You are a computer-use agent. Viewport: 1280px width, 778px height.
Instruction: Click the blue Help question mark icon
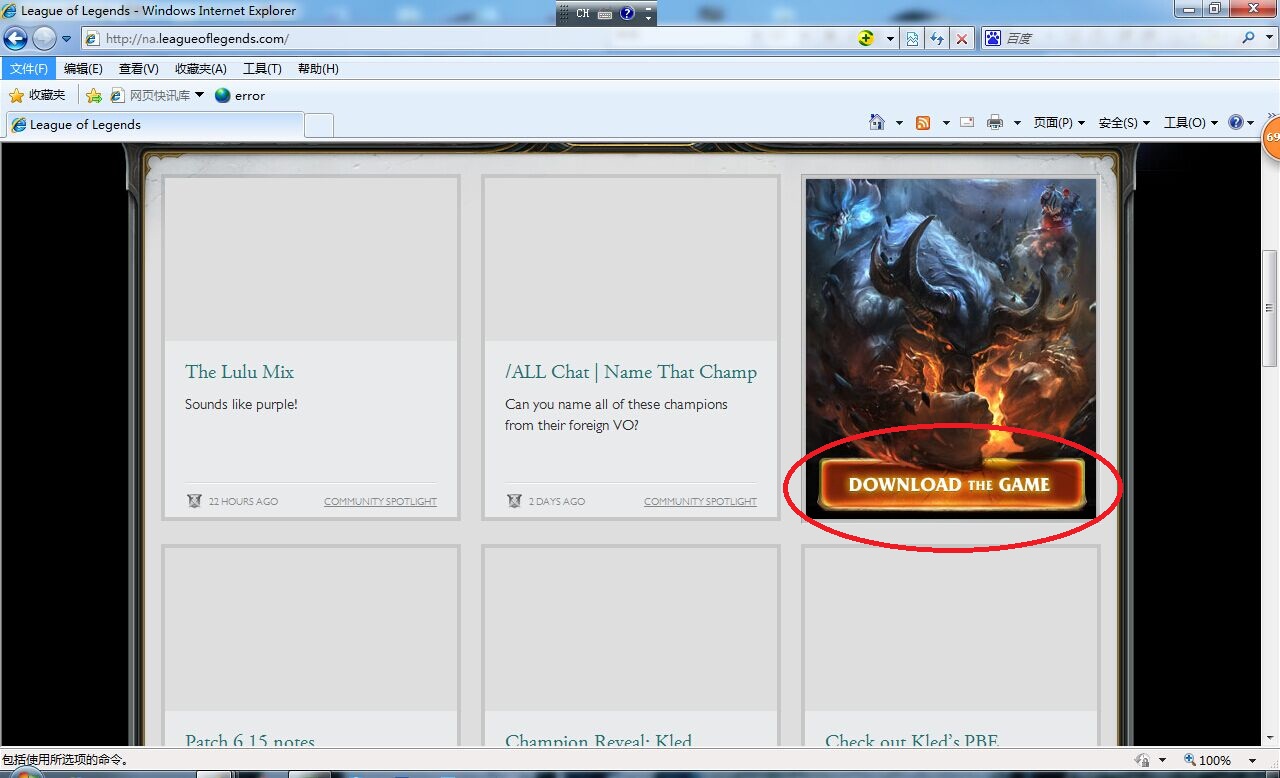[1236, 122]
